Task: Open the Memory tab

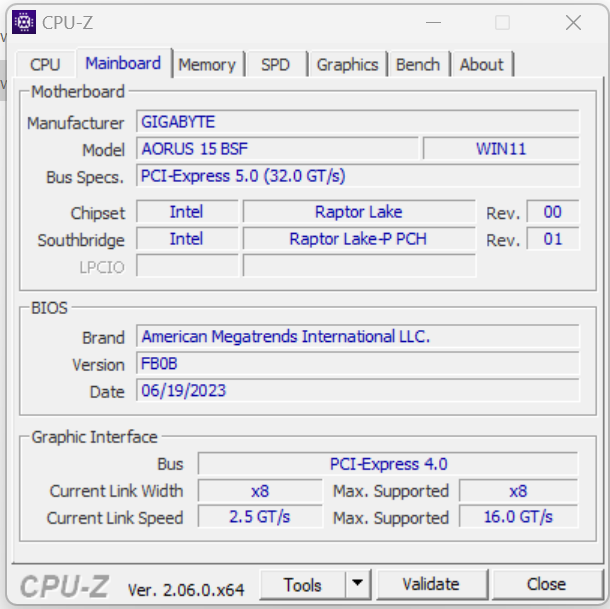Action: tap(207, 65)
